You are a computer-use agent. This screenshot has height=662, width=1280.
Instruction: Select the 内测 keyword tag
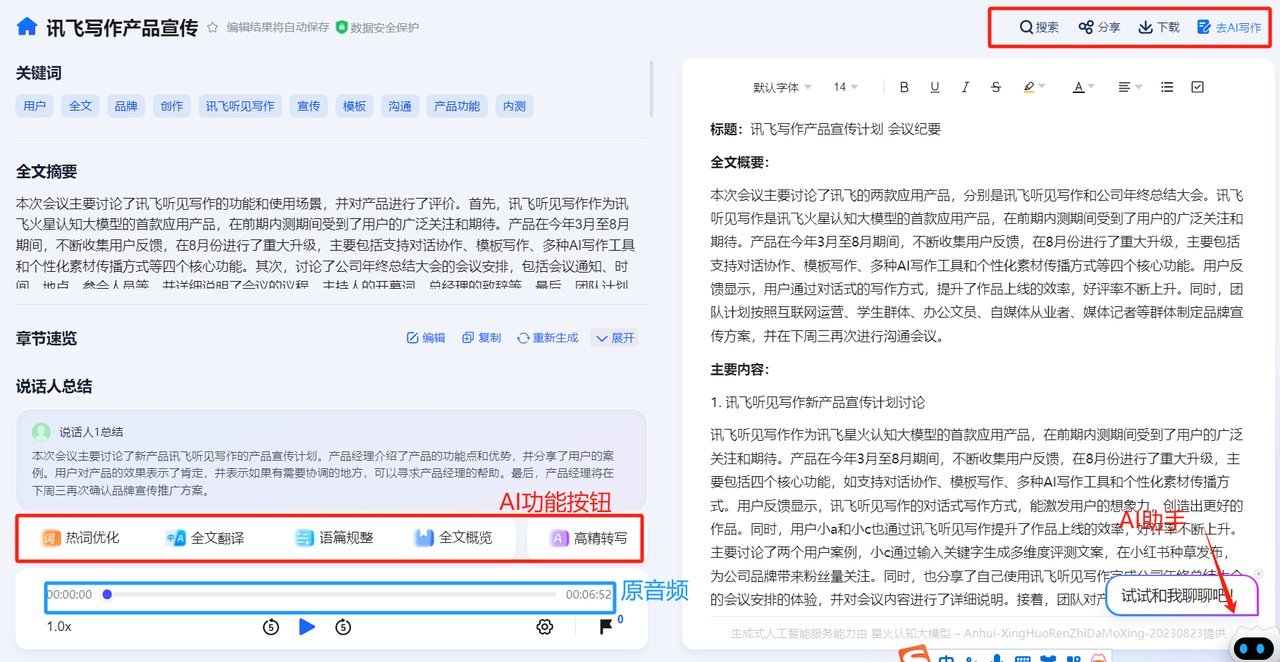click(x=514, y=106)
